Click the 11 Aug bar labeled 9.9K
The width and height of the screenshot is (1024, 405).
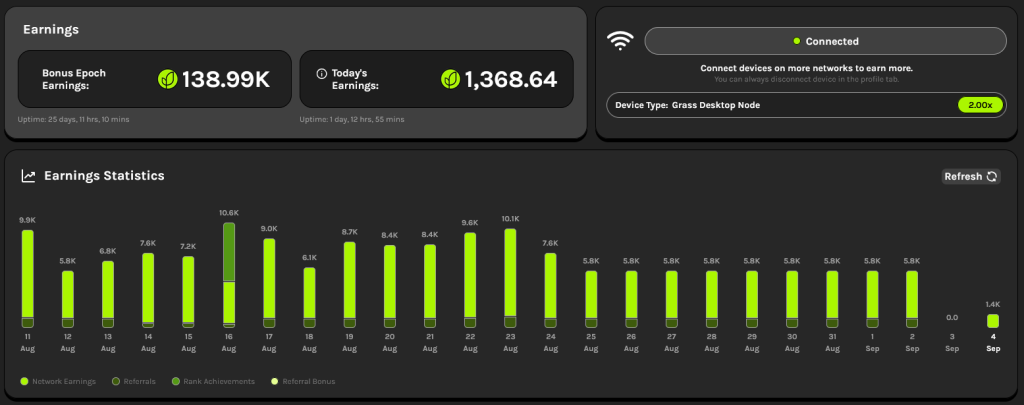pos(27,279)
